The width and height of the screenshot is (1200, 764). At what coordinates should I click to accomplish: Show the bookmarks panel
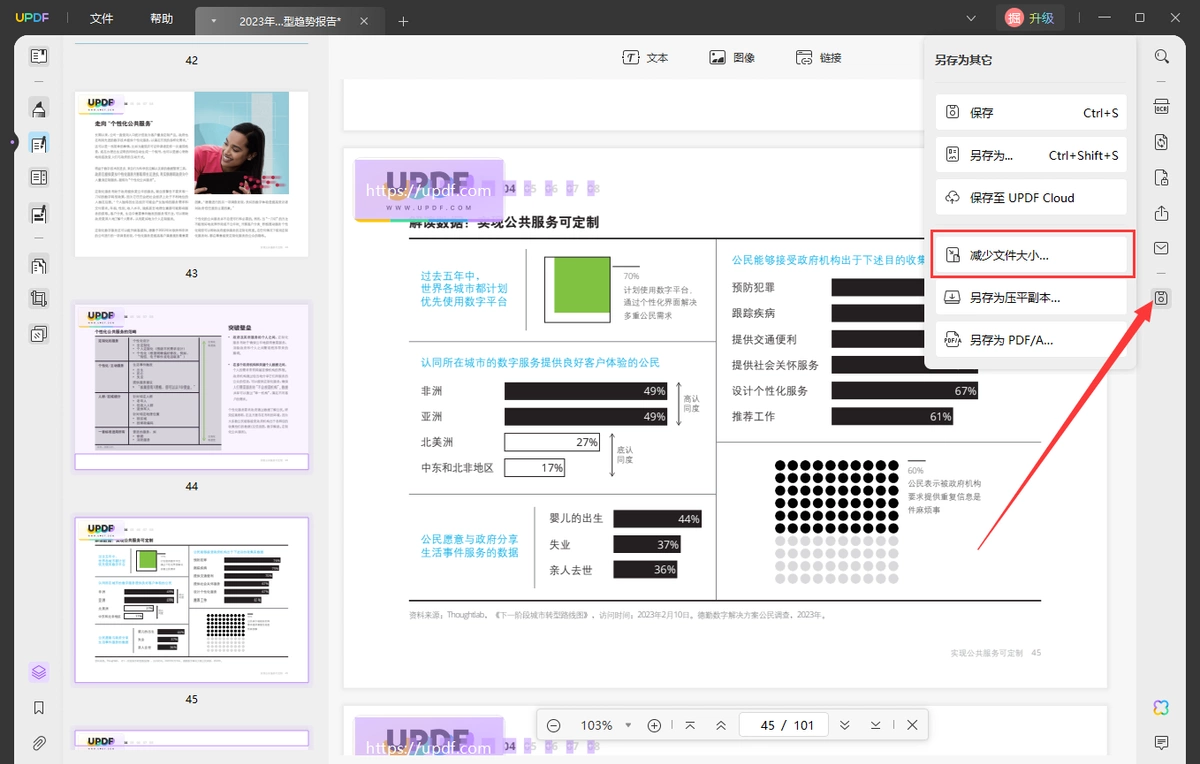(x=39, y=708)
